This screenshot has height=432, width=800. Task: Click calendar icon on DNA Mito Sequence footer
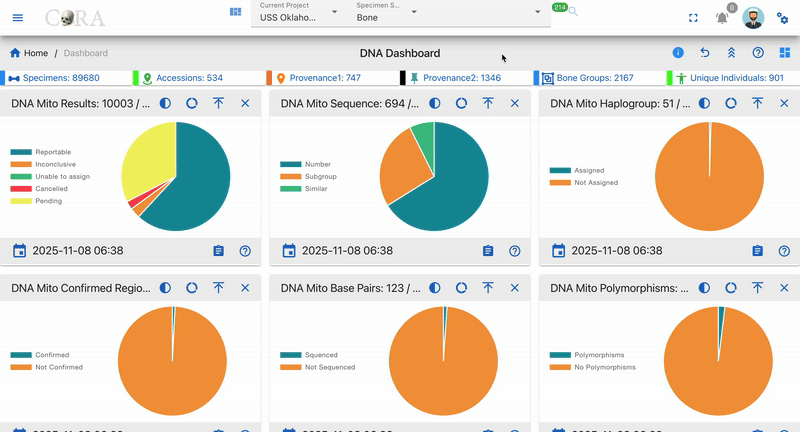tap(289, 251)
